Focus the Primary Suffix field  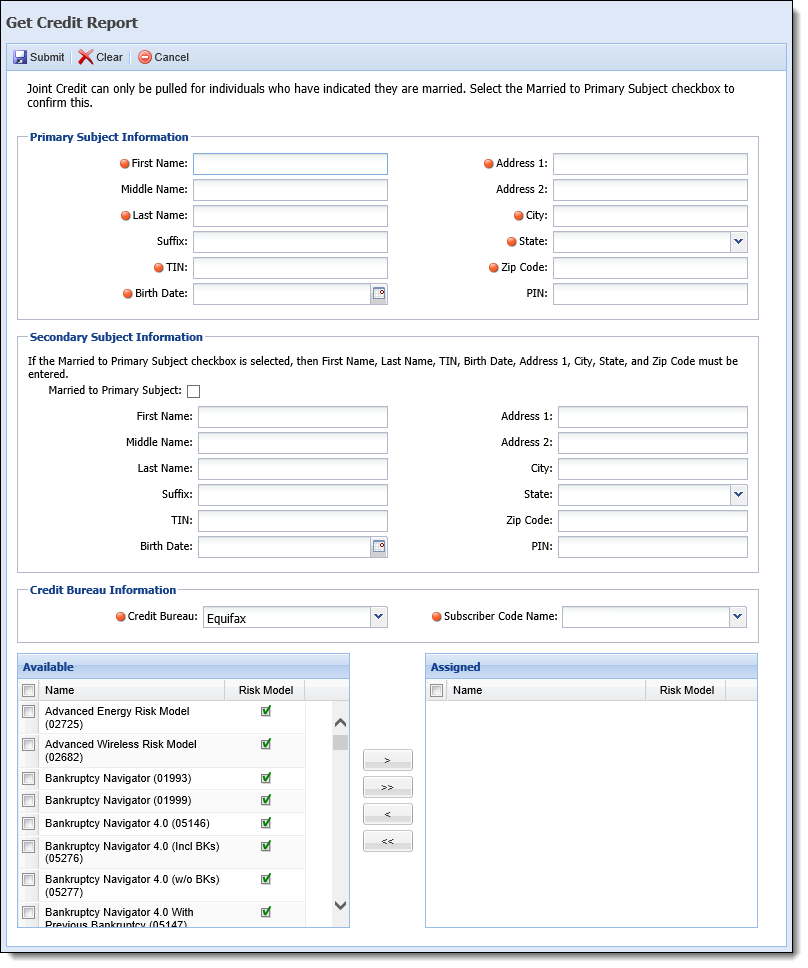pos(290,242)
